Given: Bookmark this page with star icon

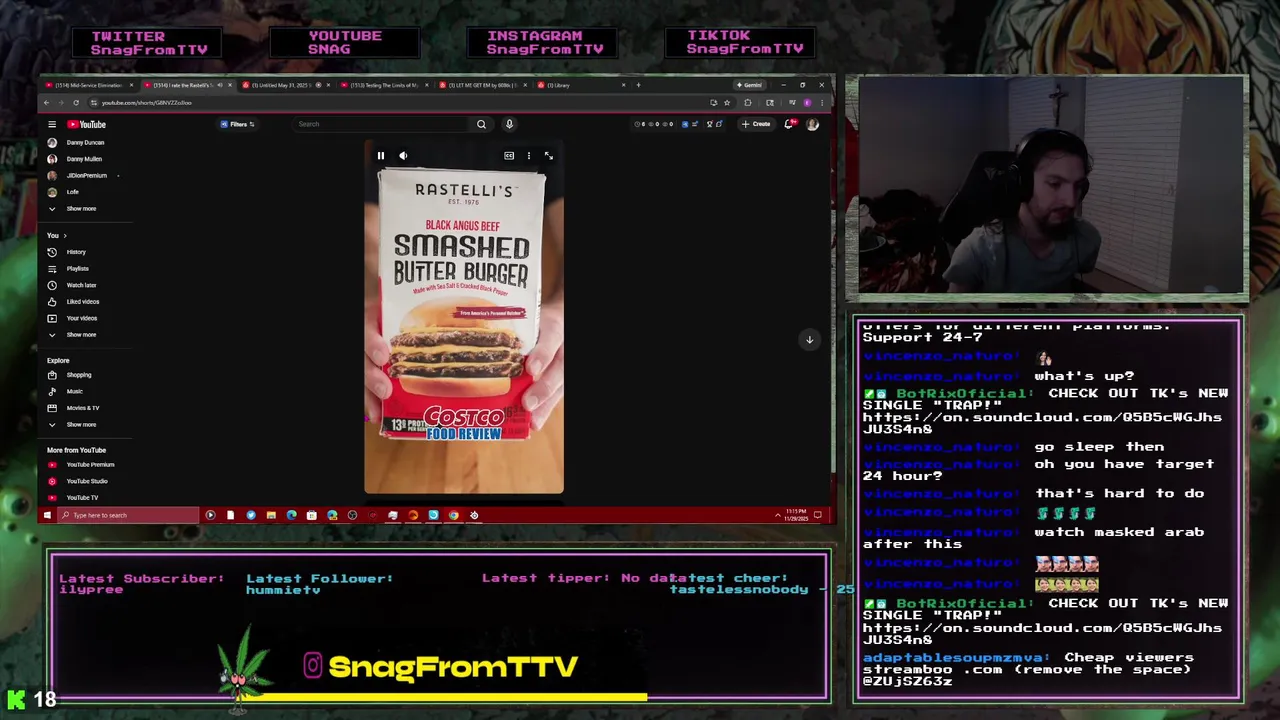Looking at the screenshot, I should [x=727, y=102].
